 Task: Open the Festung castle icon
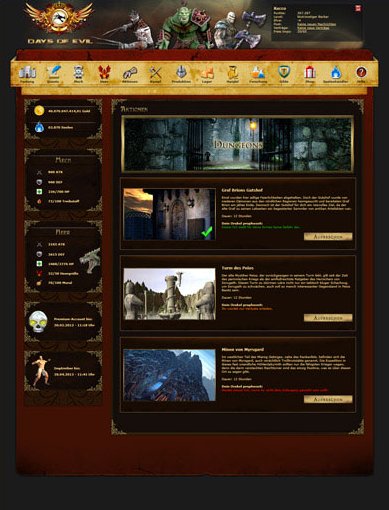pos(27,73)
